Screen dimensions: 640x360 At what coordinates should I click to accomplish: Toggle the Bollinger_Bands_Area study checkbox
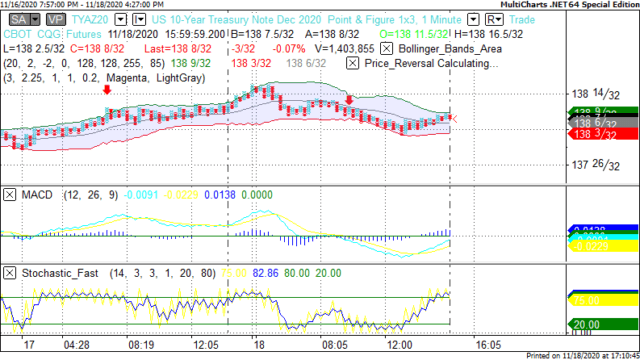pyautogui.click(x=386, y=49)
